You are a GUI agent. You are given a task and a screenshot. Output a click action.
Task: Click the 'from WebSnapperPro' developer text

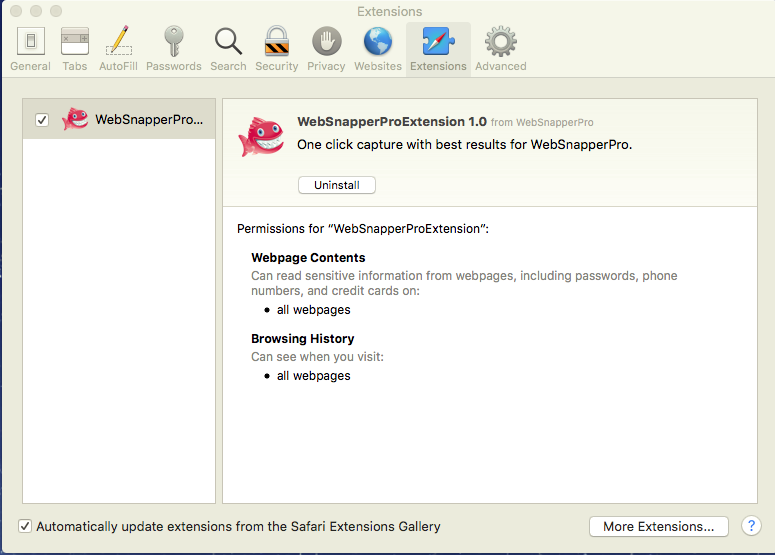542,123
